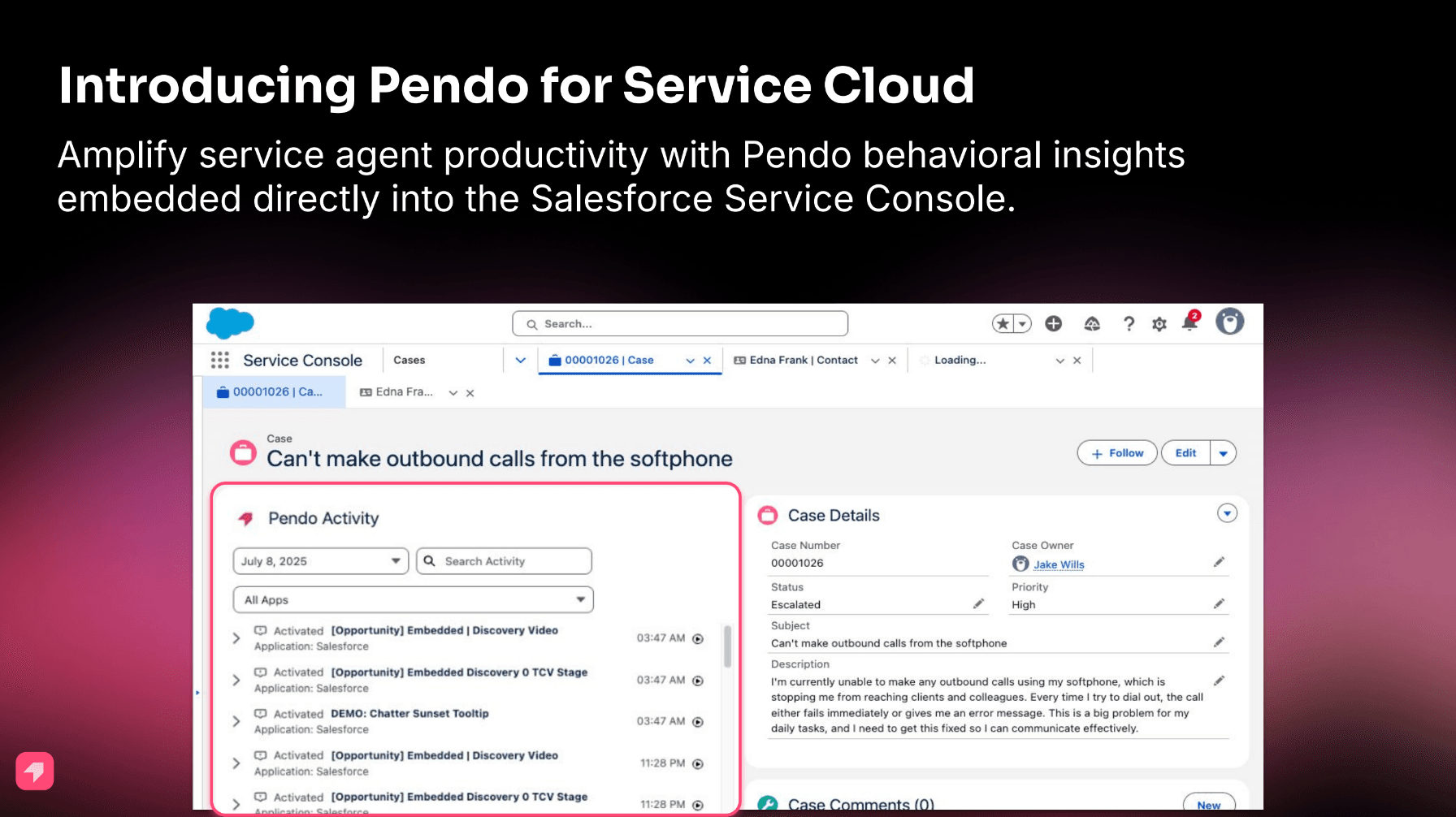Close the Edna Frank | Contact tab
This screenshot has height=817, width=1456.
click(892, 361)
